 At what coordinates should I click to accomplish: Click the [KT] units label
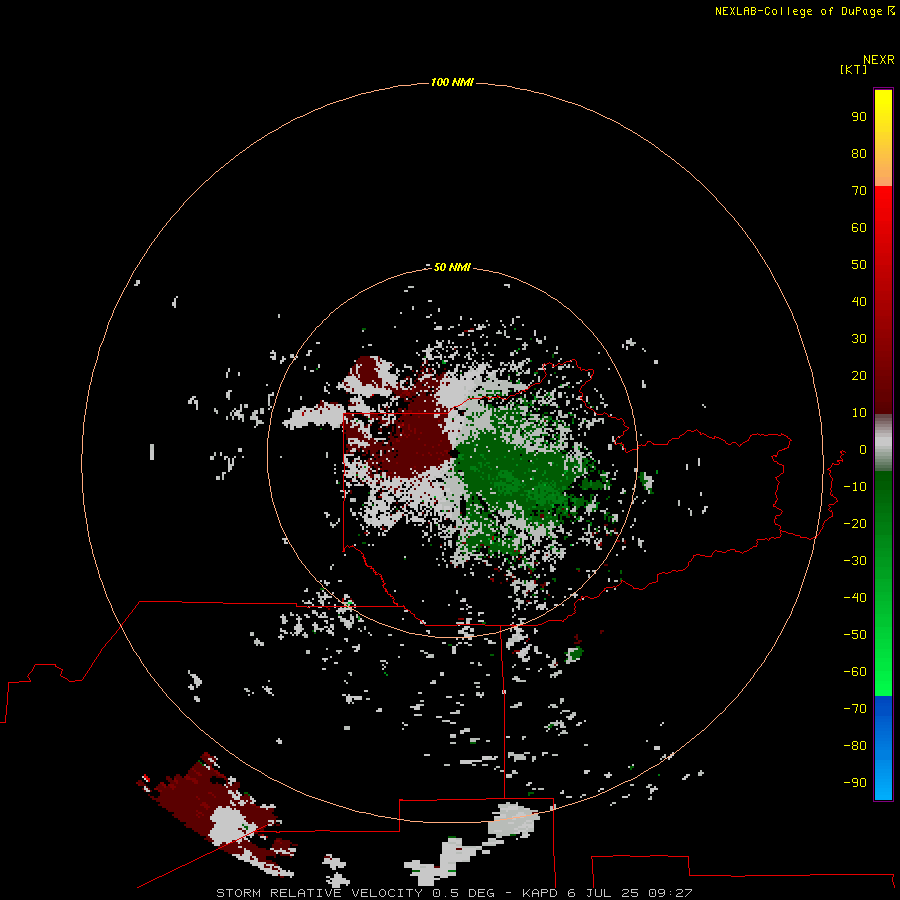click(853, 69)
